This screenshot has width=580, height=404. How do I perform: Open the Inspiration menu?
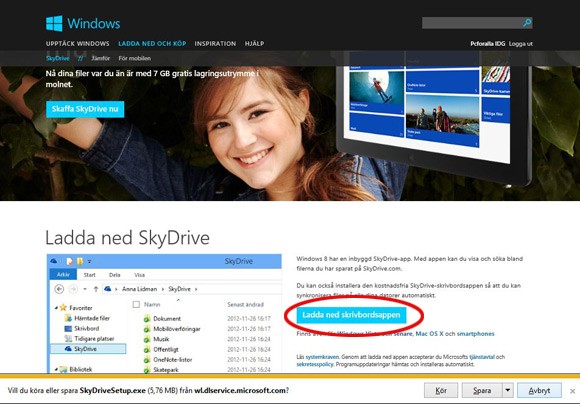[x=215, y=44]
